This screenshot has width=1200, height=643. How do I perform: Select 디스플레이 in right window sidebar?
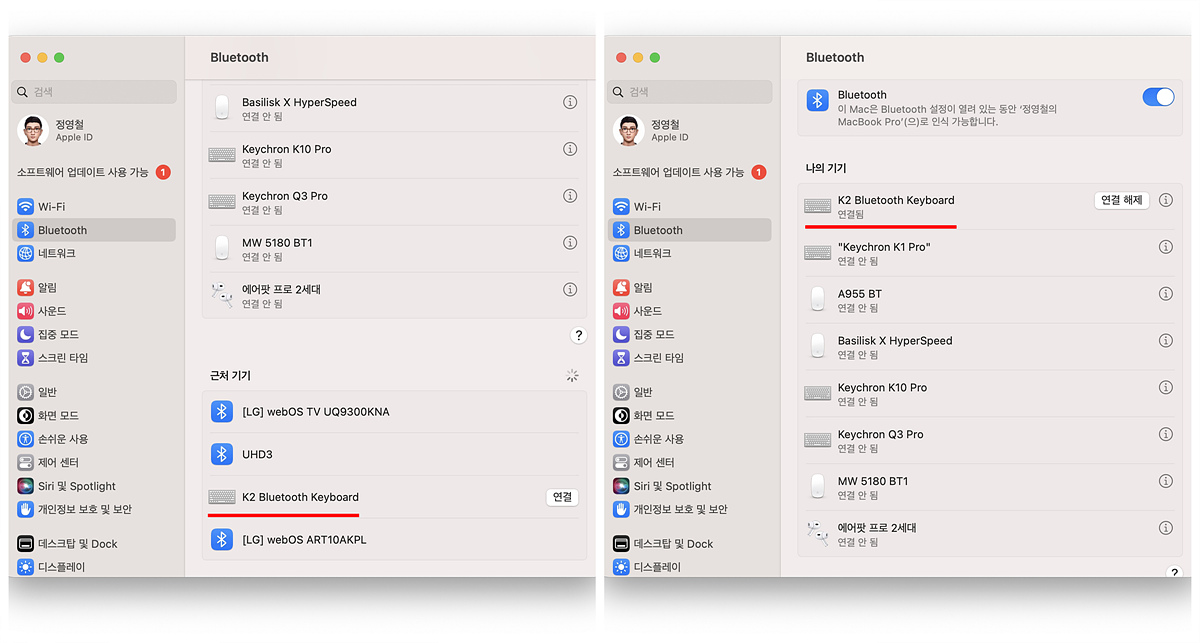690,567
